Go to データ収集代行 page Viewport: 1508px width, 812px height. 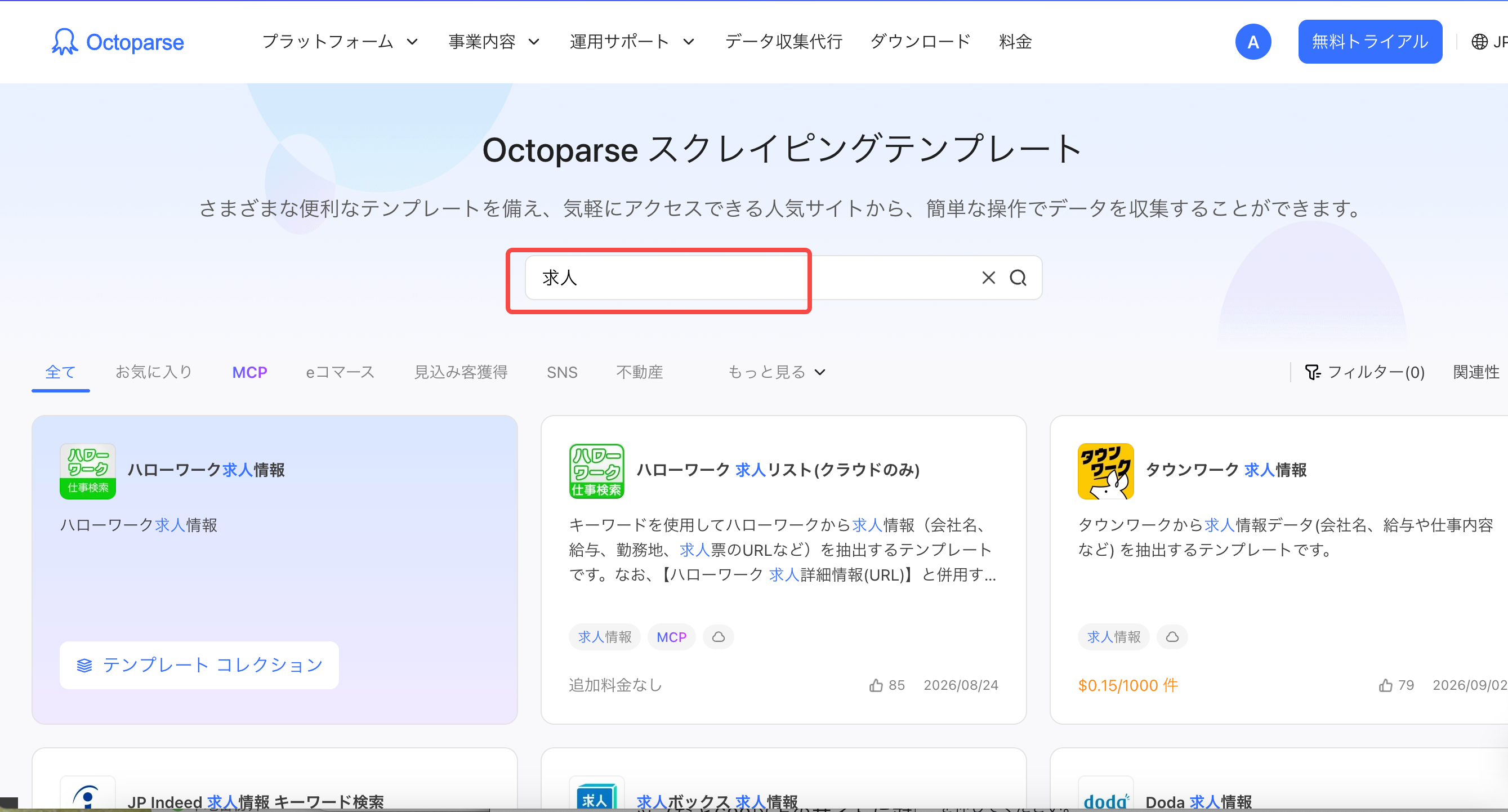coord(783,42)
